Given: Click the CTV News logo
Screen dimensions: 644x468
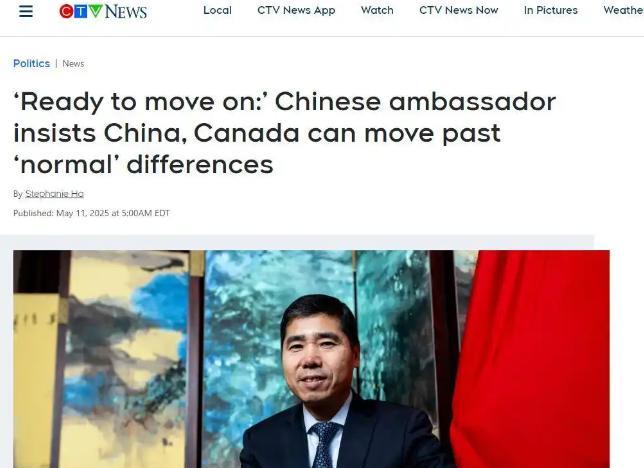Looking at the screenshot, I should [103, 11].
